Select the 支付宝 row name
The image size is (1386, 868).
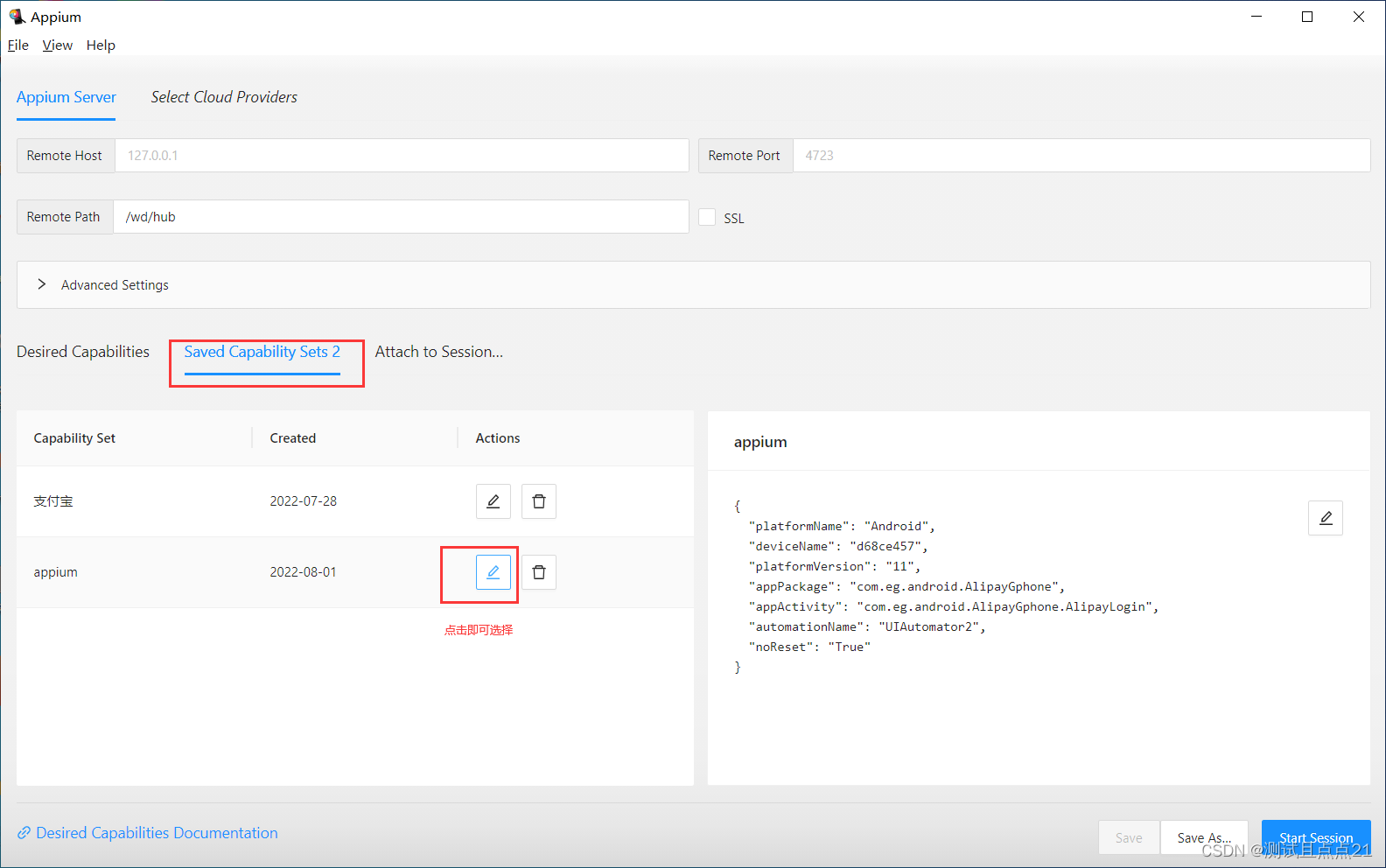coord(53,501)
